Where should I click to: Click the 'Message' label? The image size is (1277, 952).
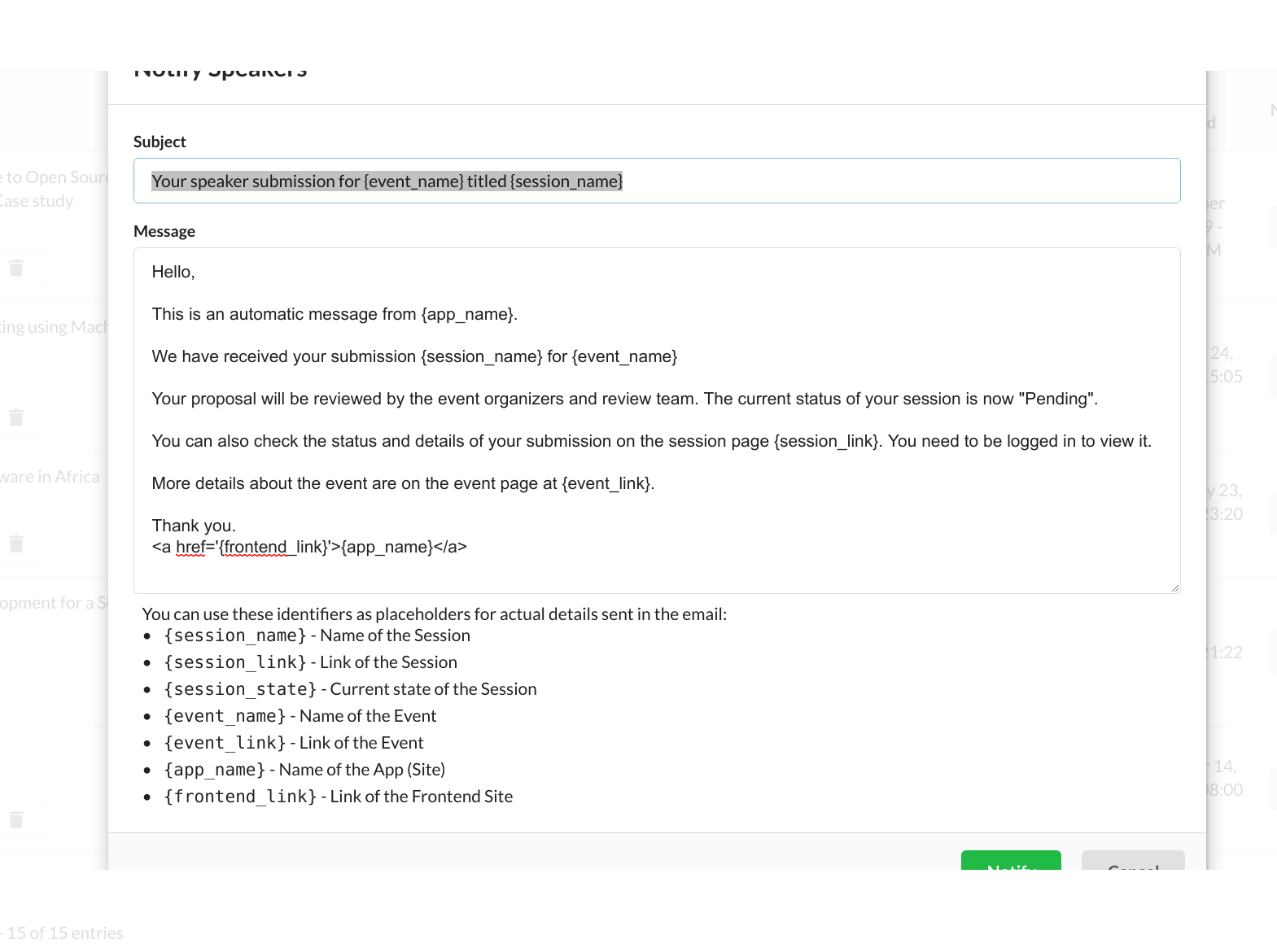164,231
